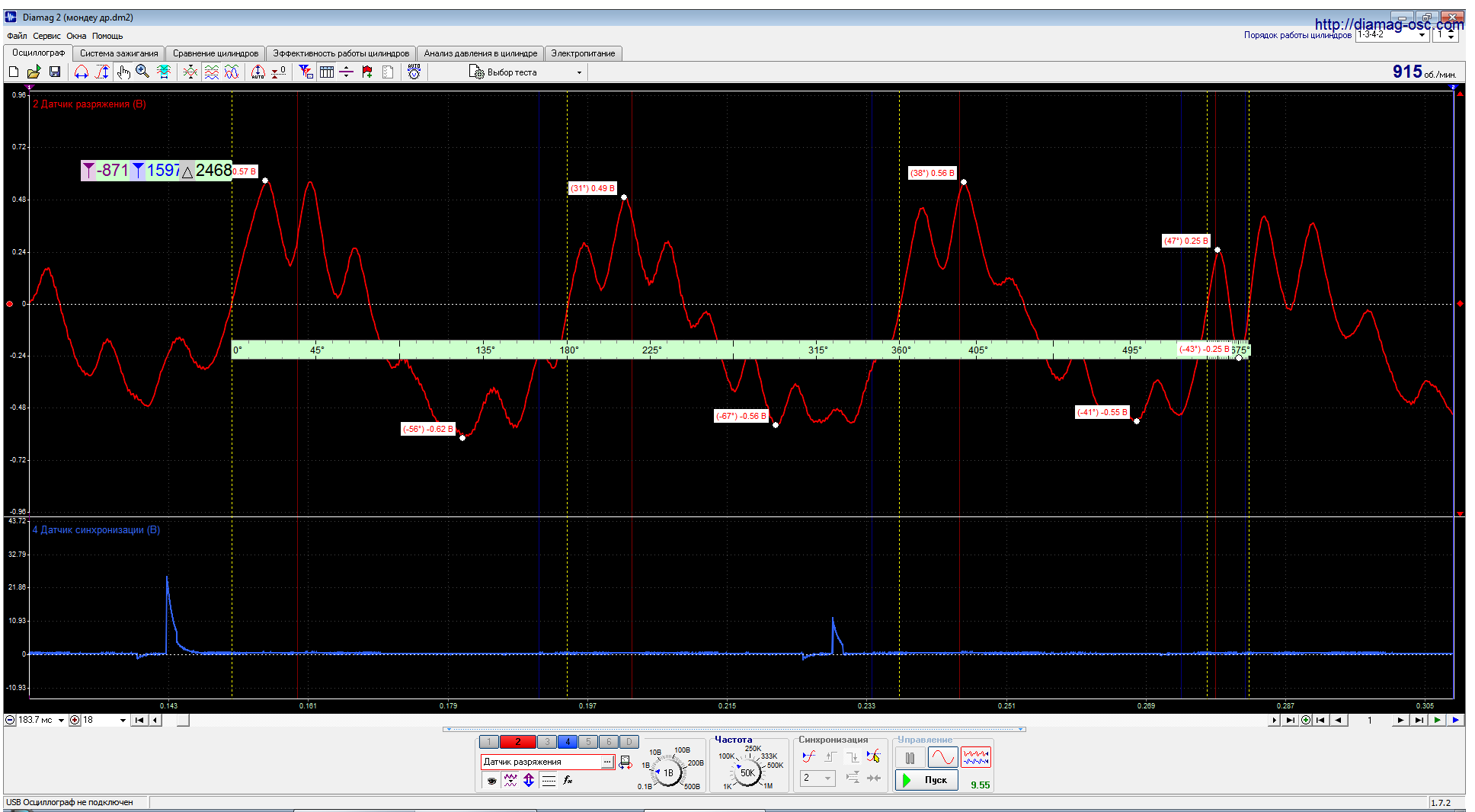This screenshot has height=812, width=1475.
Task: Click the overlapping sine waves icon
Action: (x=232, y=72)
